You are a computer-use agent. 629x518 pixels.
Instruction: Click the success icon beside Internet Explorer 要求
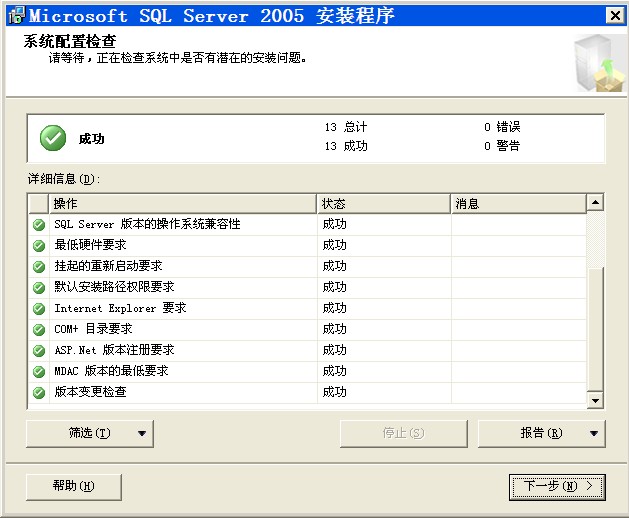[x=39, y=309]
